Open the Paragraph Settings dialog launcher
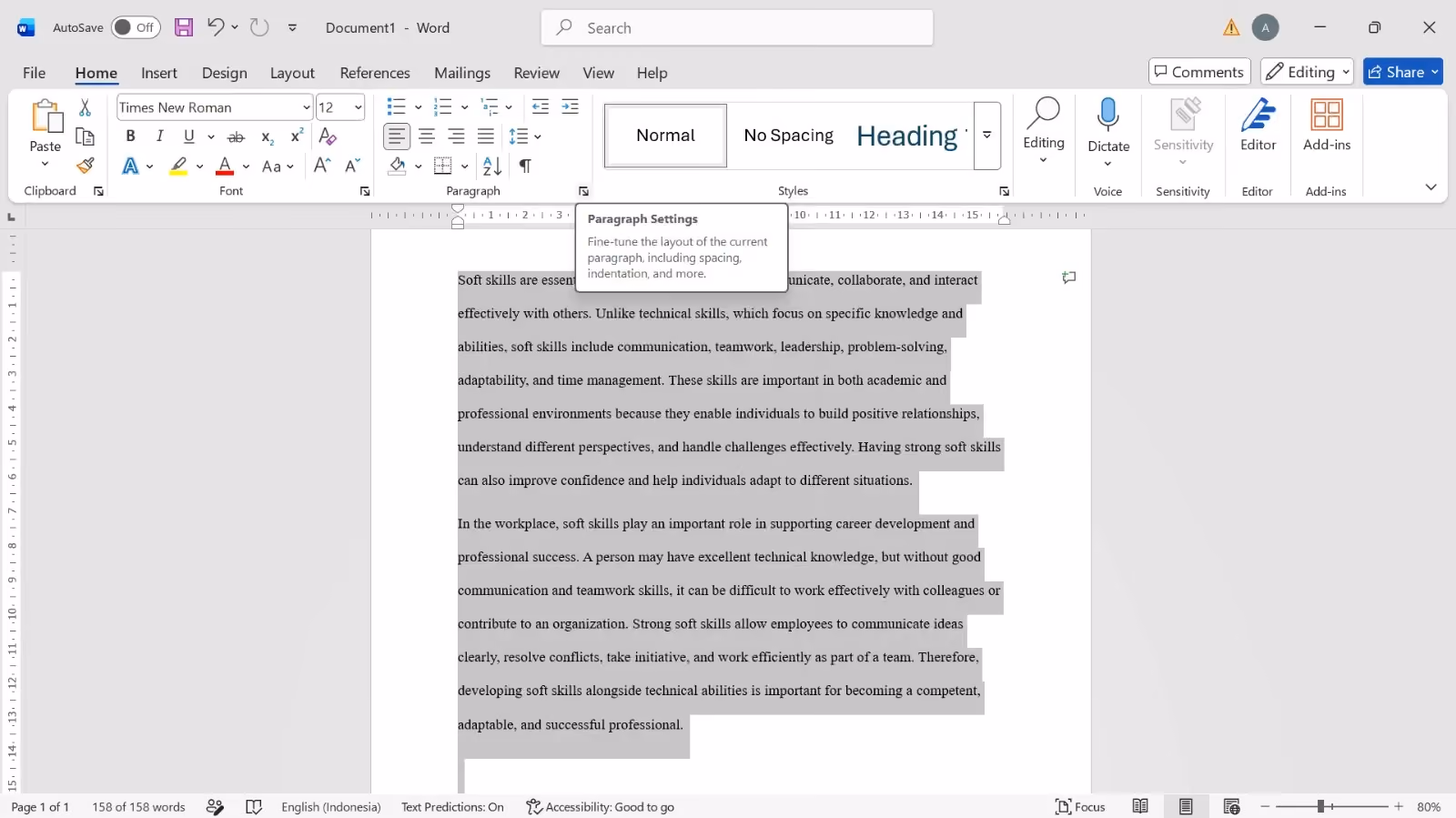The height and width of the screenshot is (818, 1456). [x=583, y=191]
